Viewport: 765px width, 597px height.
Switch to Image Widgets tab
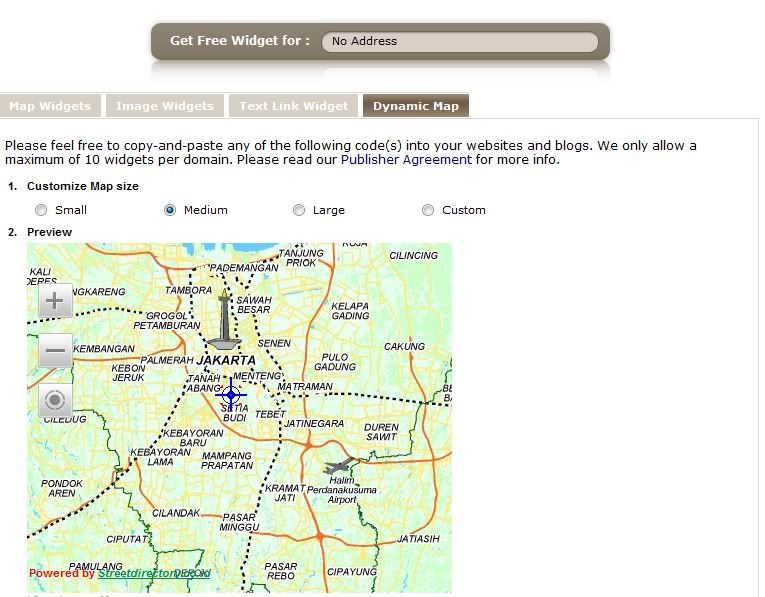click(165, 106)
